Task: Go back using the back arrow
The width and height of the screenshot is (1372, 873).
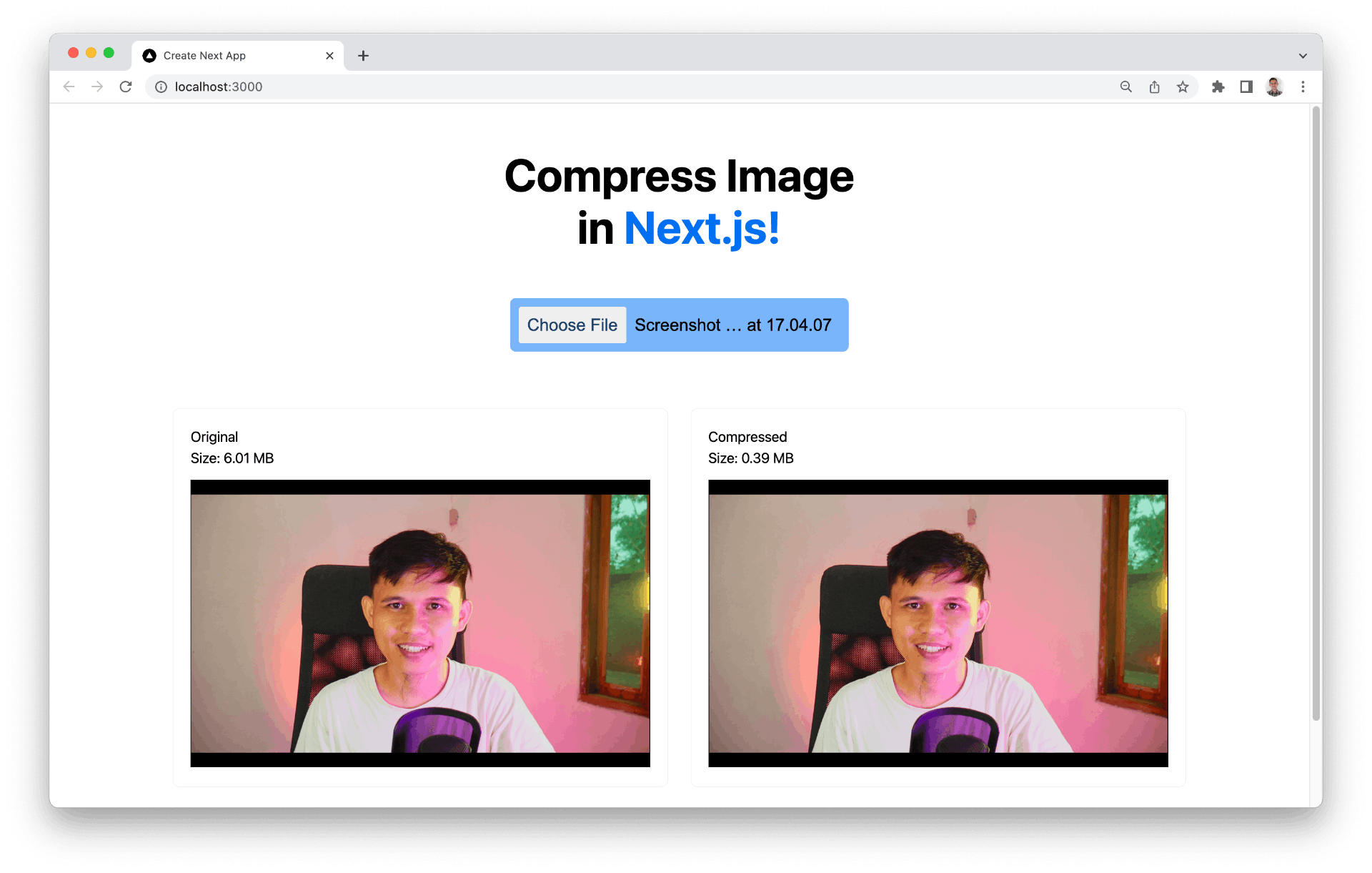Action: [69, 87]
